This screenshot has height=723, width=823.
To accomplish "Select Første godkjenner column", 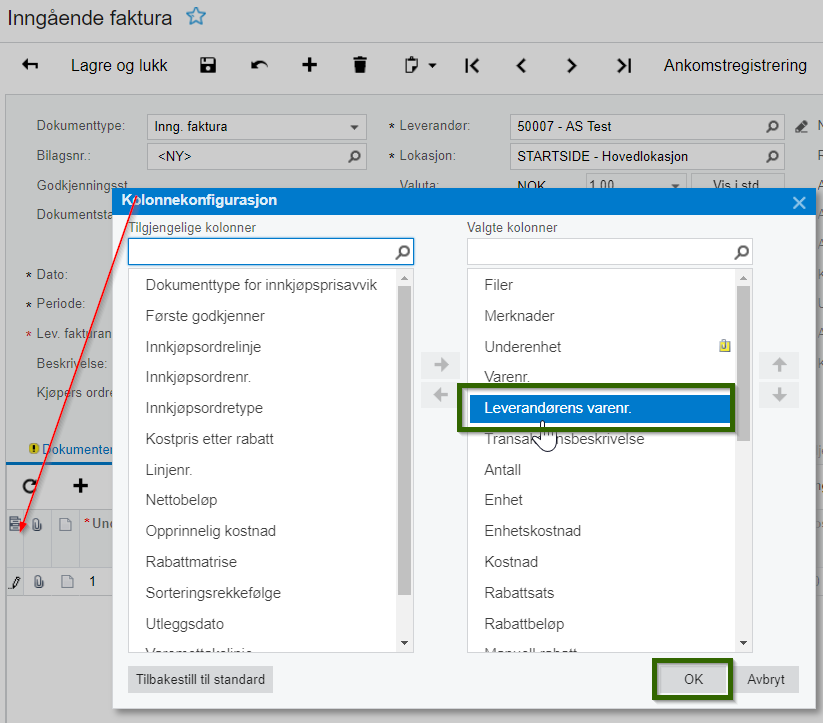I will point(205,316).
